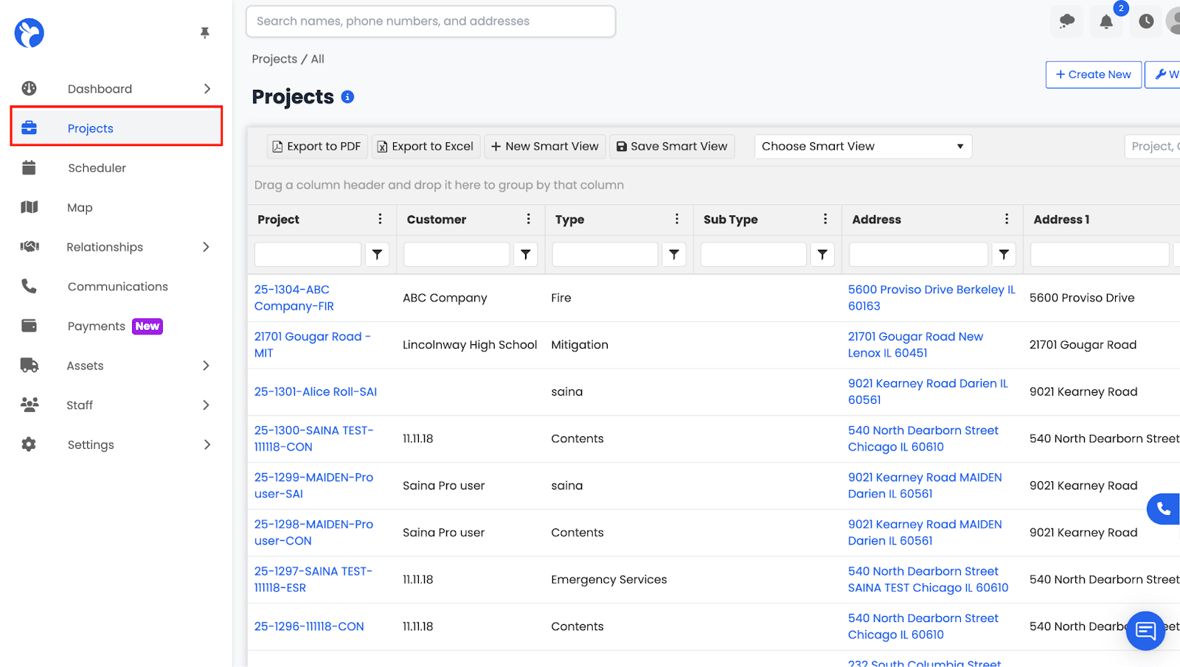The width and height of the screenshot is (1180, 667).
Task: Open the Choose Smart View dropdown
Action: pos(863,146)
